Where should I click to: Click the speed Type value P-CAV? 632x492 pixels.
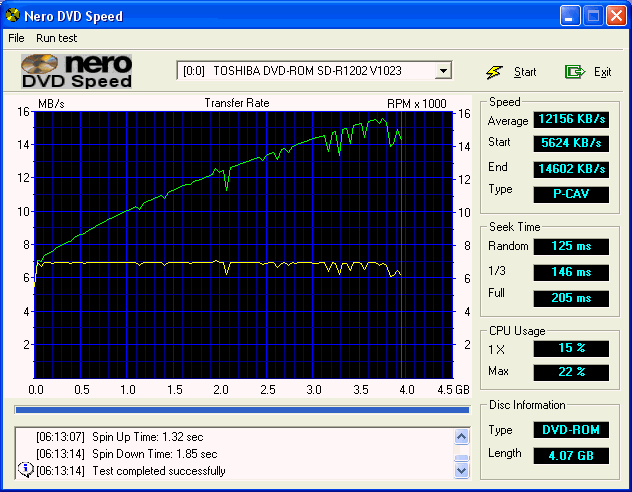(571, 194)
